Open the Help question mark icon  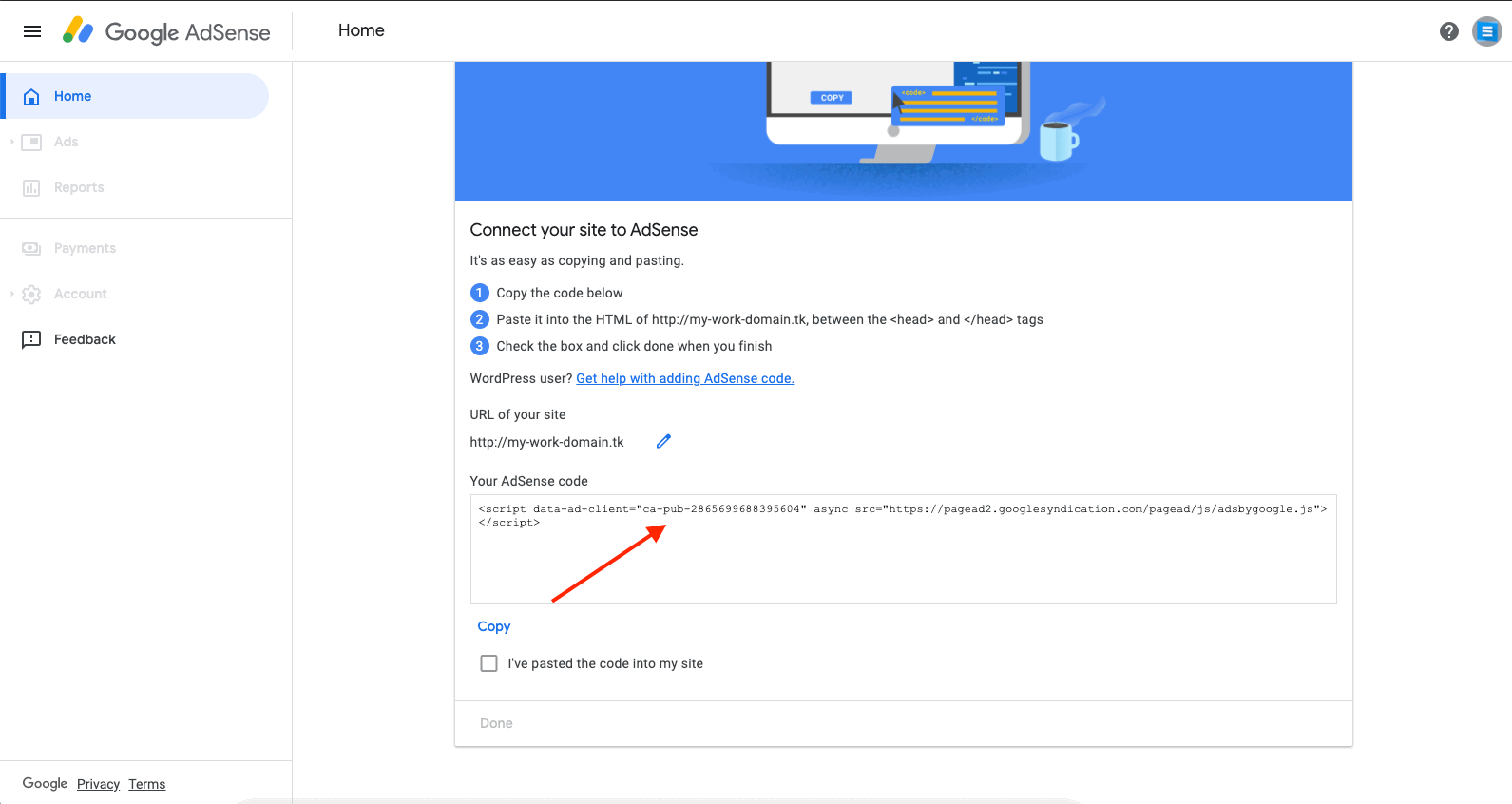pos(1449,31)
